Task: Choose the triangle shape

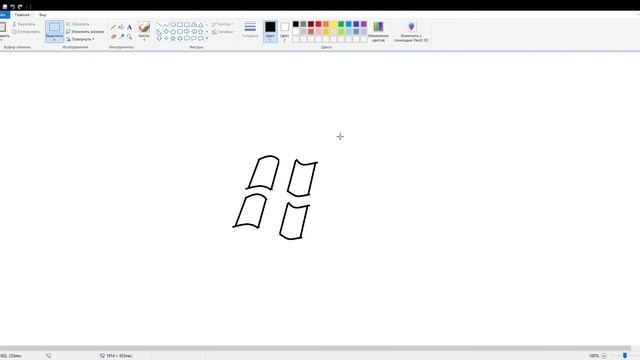Action: (x=201, y=24)
